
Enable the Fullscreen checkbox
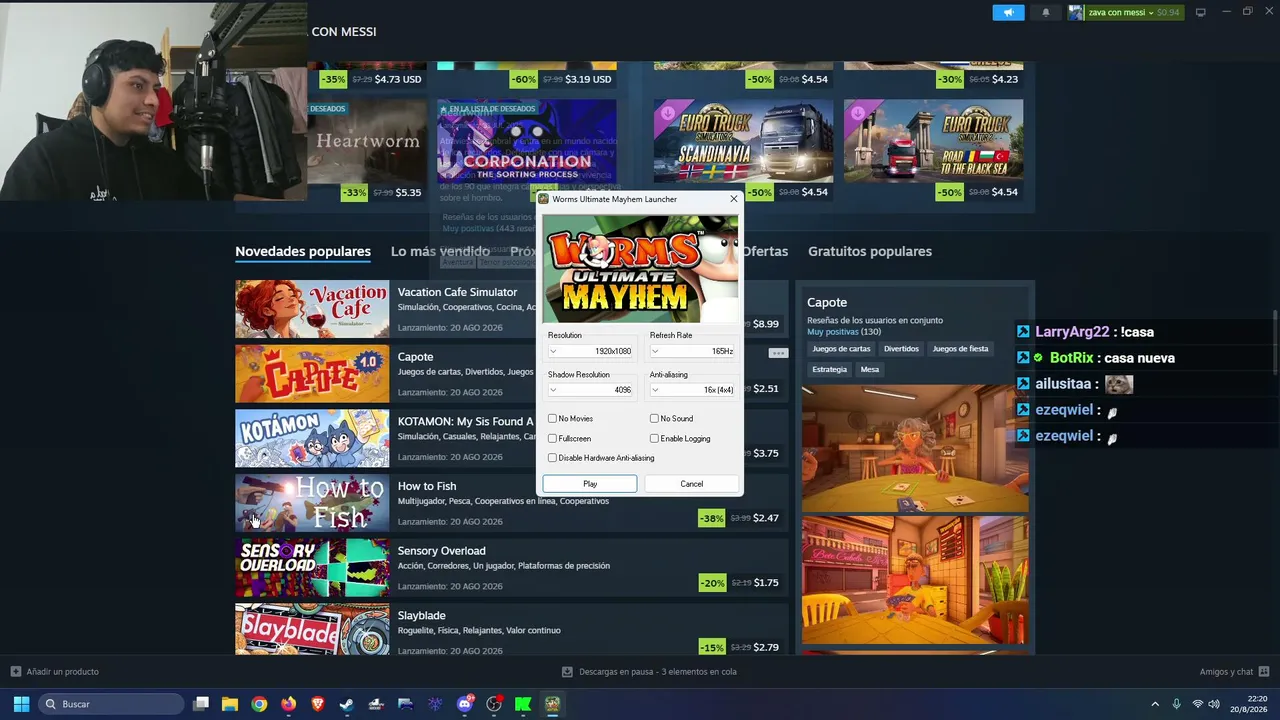552,439
